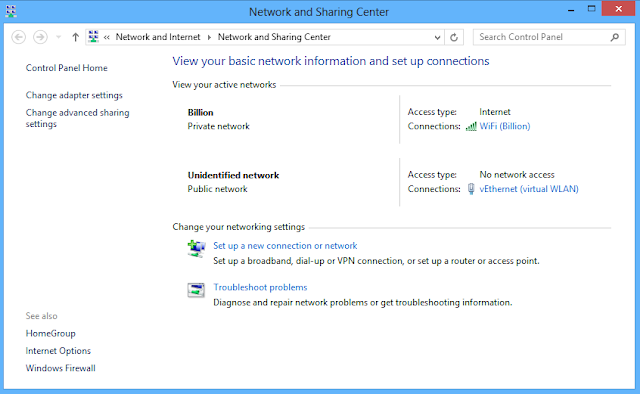Open Windows Firewall under See also

[61, 368]
